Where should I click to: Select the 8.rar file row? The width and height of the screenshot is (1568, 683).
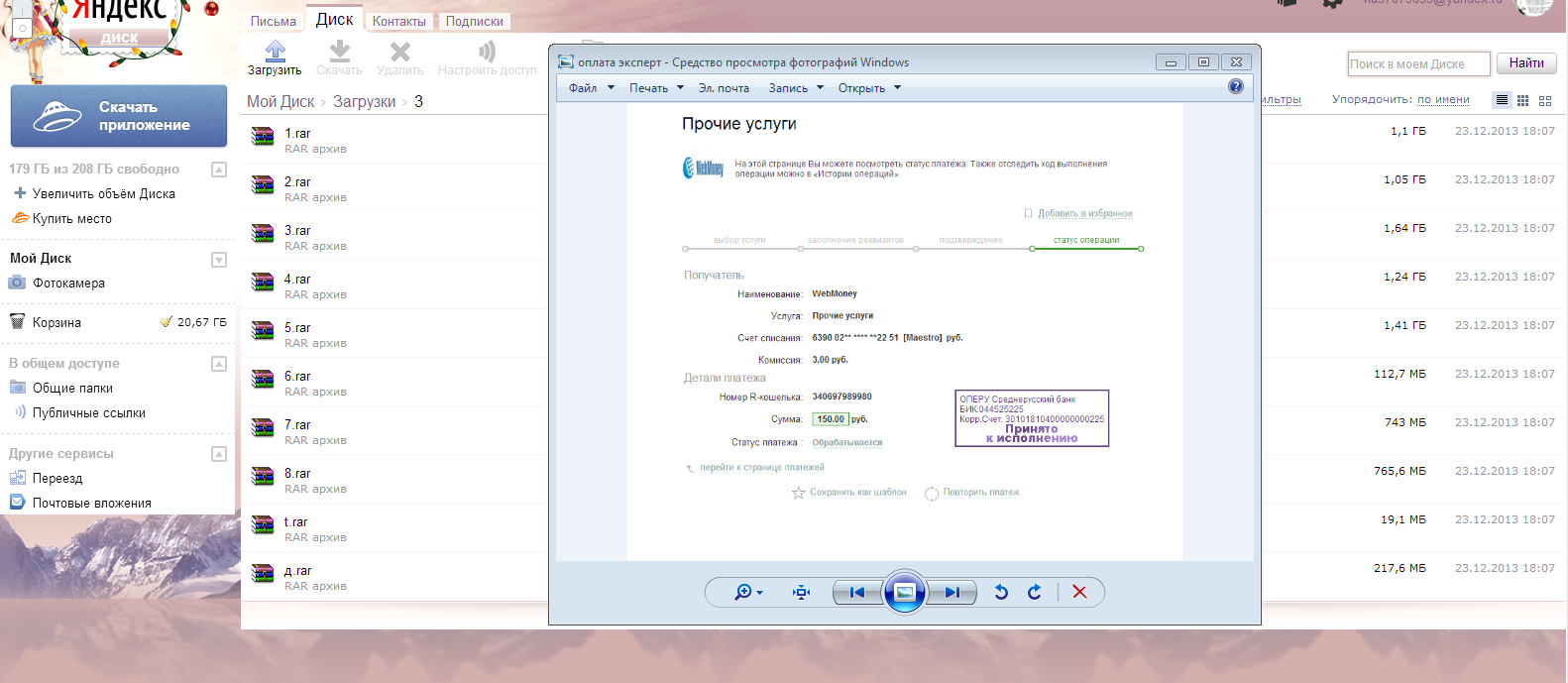pos(394,480)
